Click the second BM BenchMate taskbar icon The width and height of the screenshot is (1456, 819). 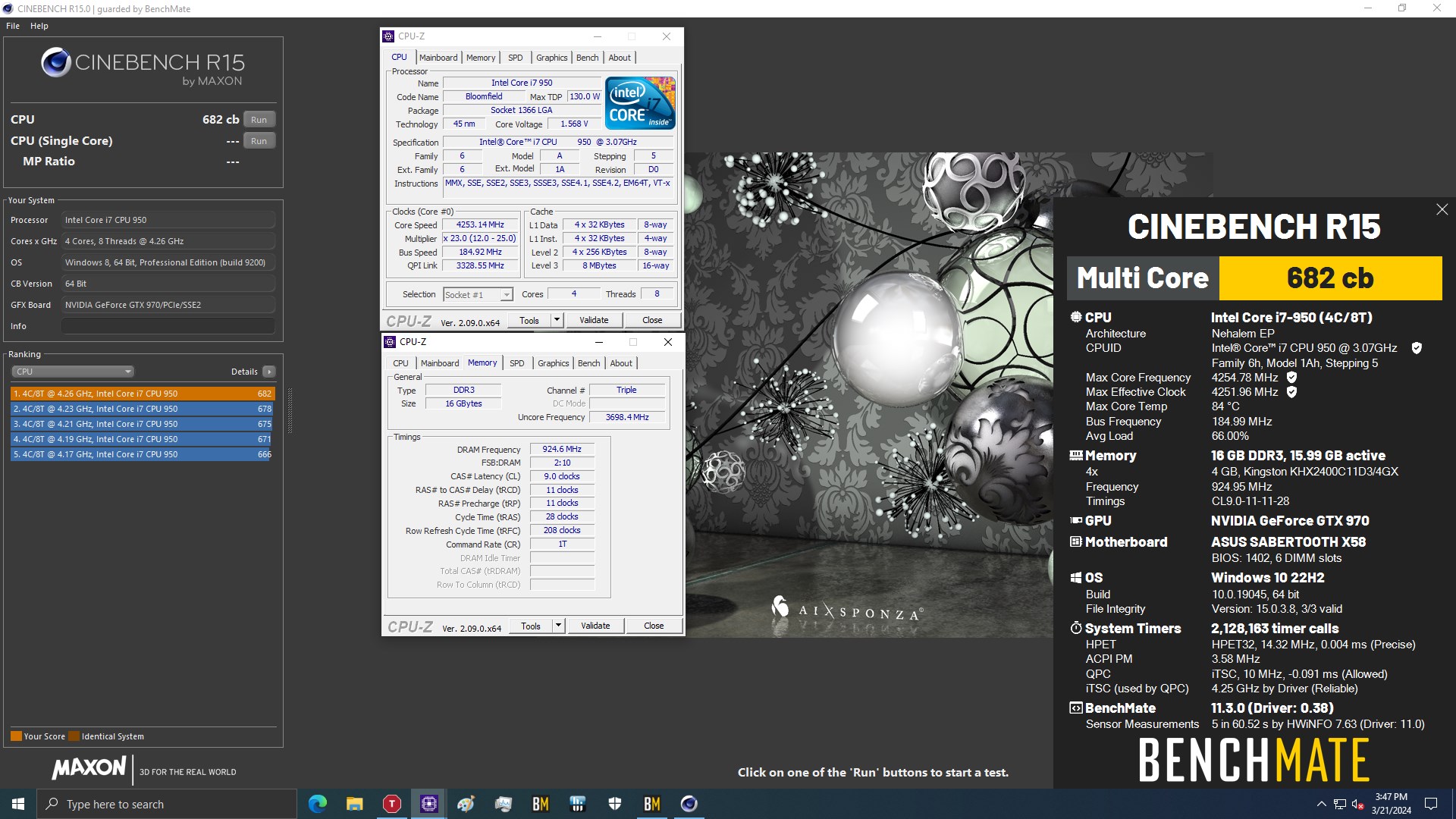(x=651, y=804)
